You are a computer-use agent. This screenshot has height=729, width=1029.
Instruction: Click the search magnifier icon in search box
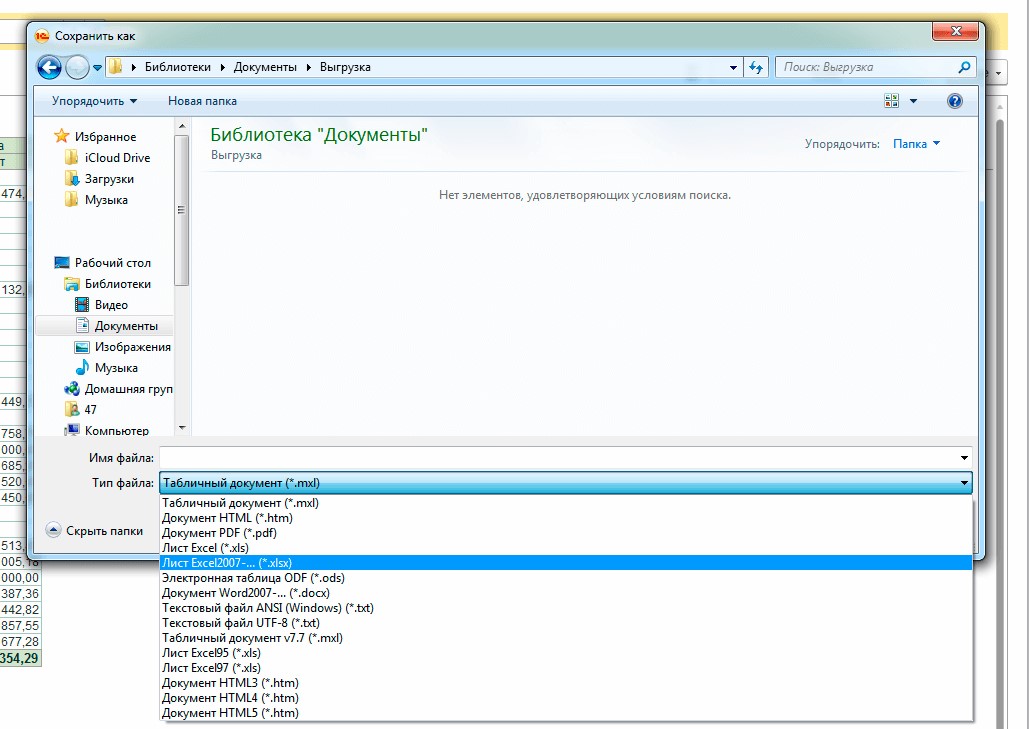[x=964, y=67]
